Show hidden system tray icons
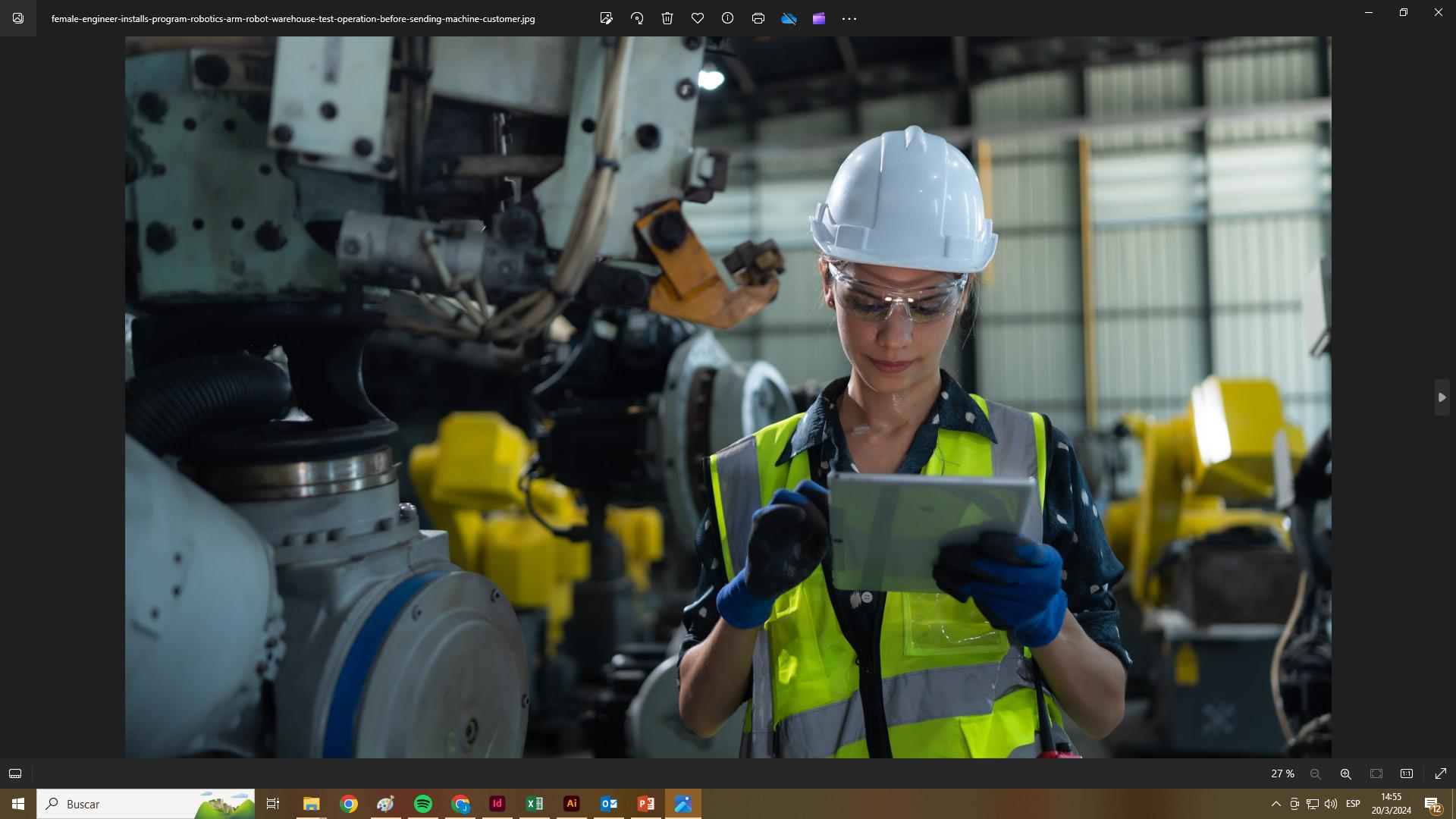The width and height of the screenshot is (1456, 819). (x=1276, y=804)
